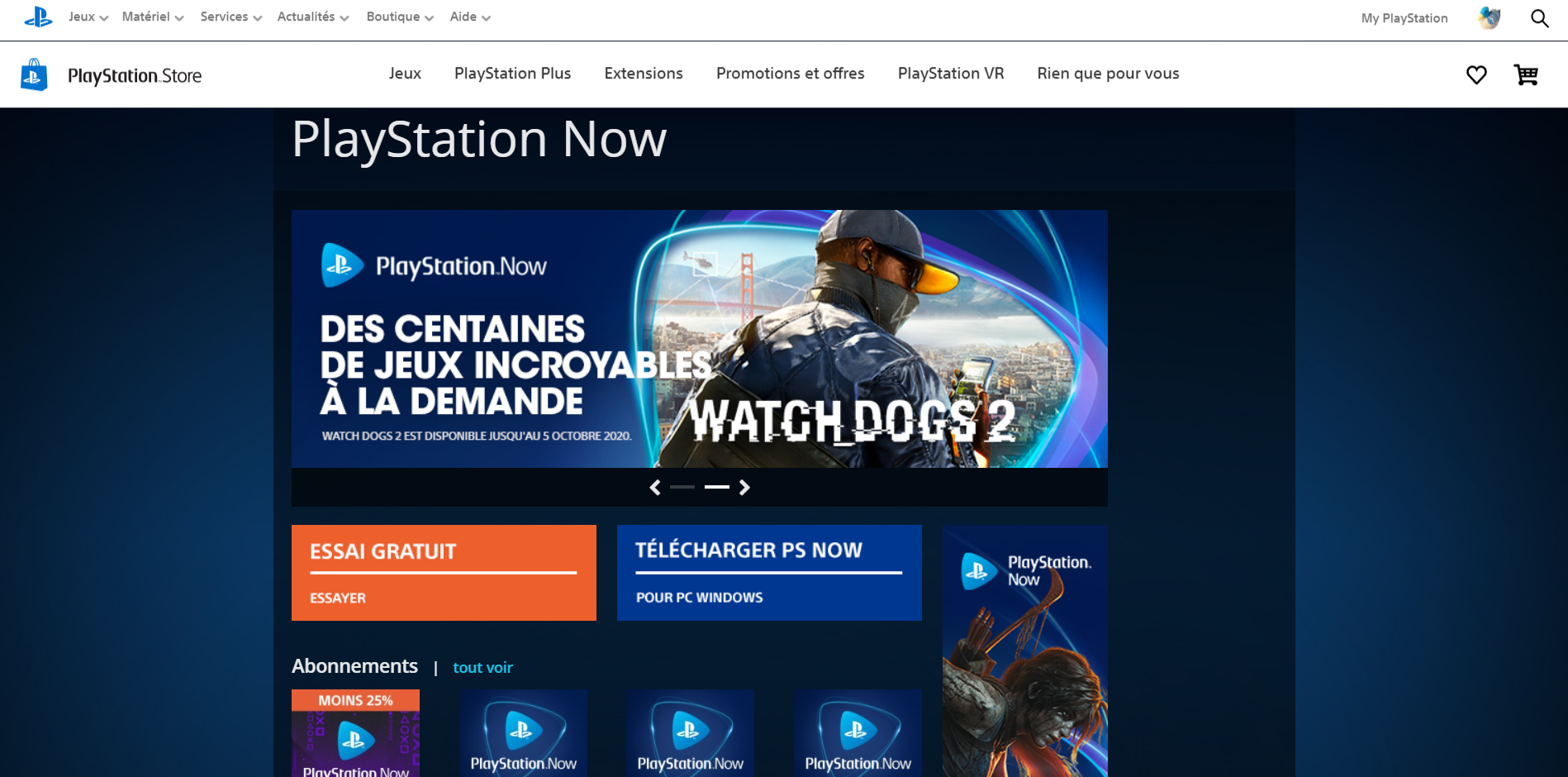Expand the Actualités dropdown menu

click(312, 17)
